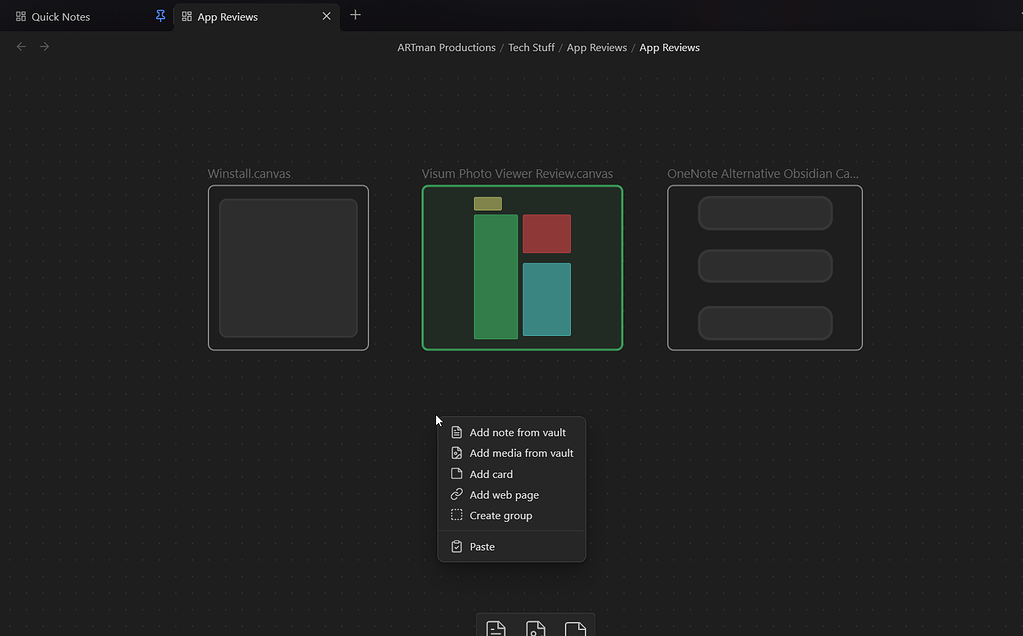The image size is (1023, 636).
Task: Click the link icon beside Add web page
Action: coord(457,494)
